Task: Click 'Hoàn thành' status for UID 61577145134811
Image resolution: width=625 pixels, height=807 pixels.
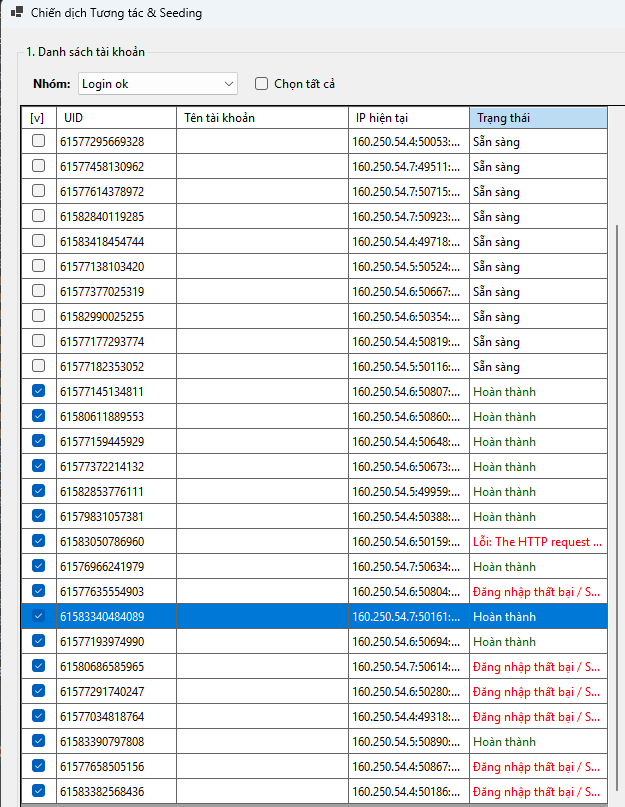Action: (x=539, y=392)
